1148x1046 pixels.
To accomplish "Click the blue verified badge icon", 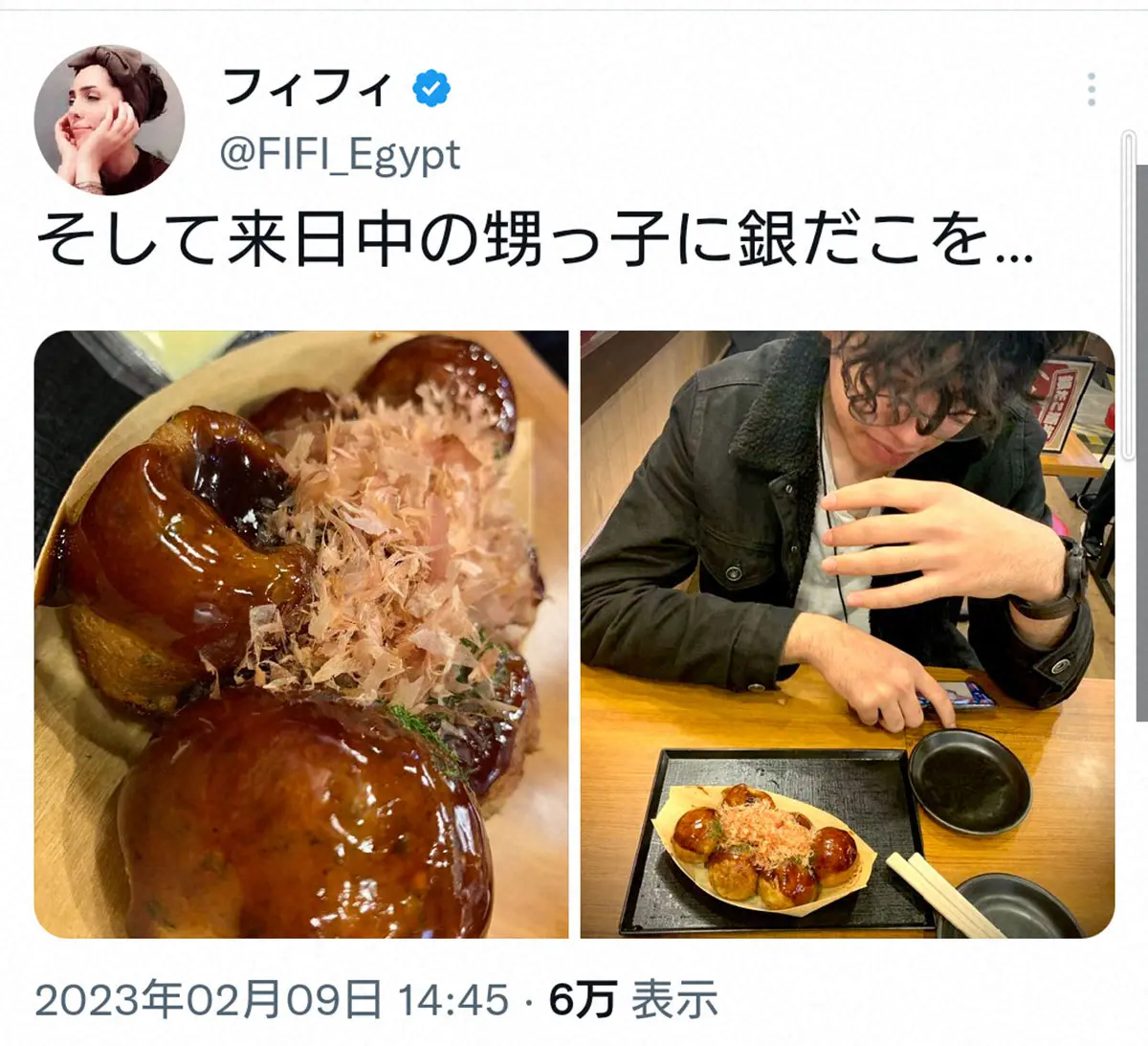I will [431, 89].
